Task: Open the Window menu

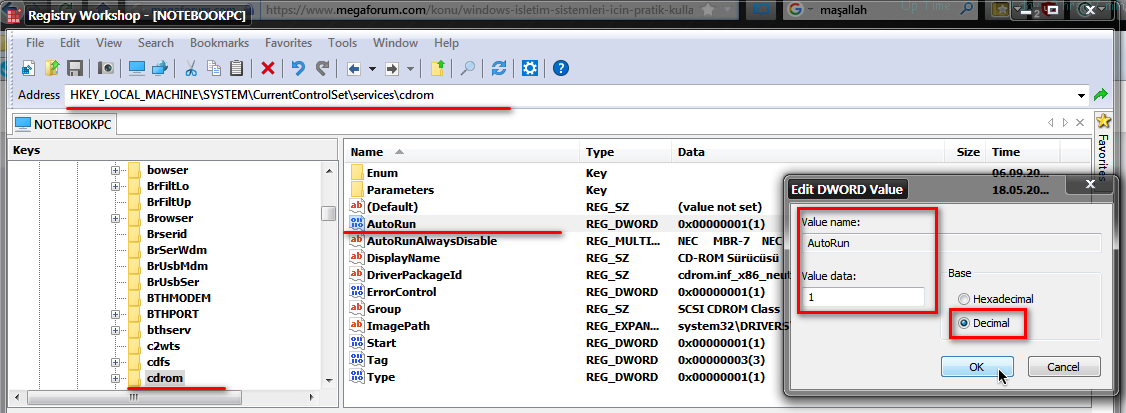Action: click(395, 43)
